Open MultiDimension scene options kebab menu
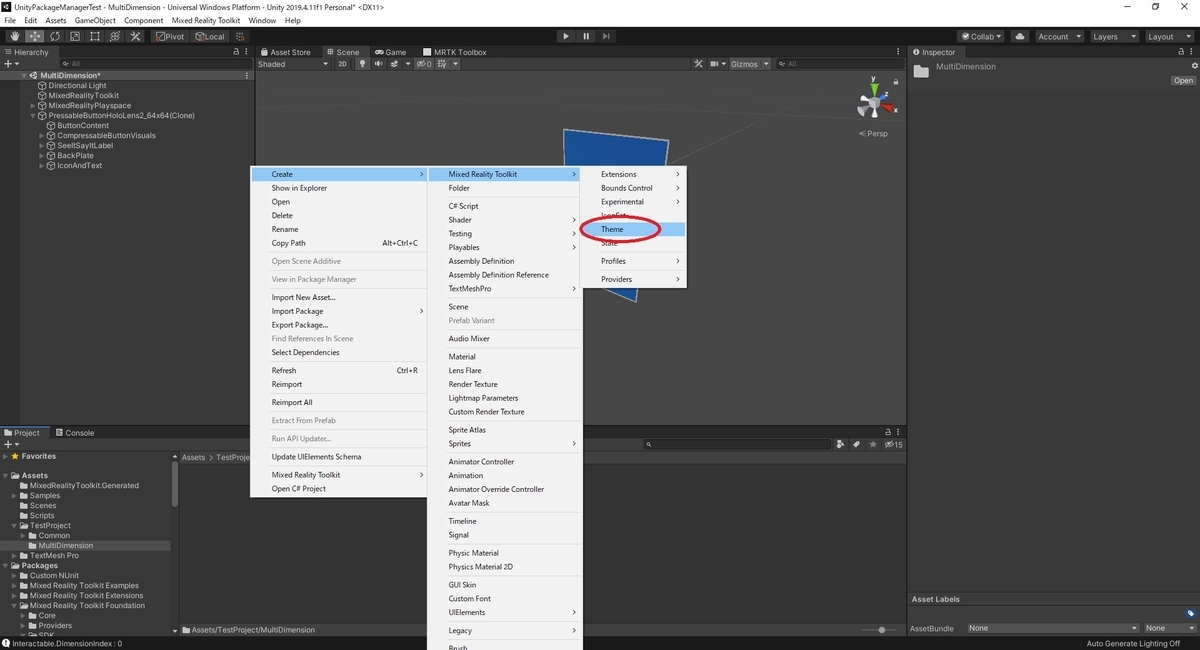Viewport: 1200px width, 650px height. [247, 75]
